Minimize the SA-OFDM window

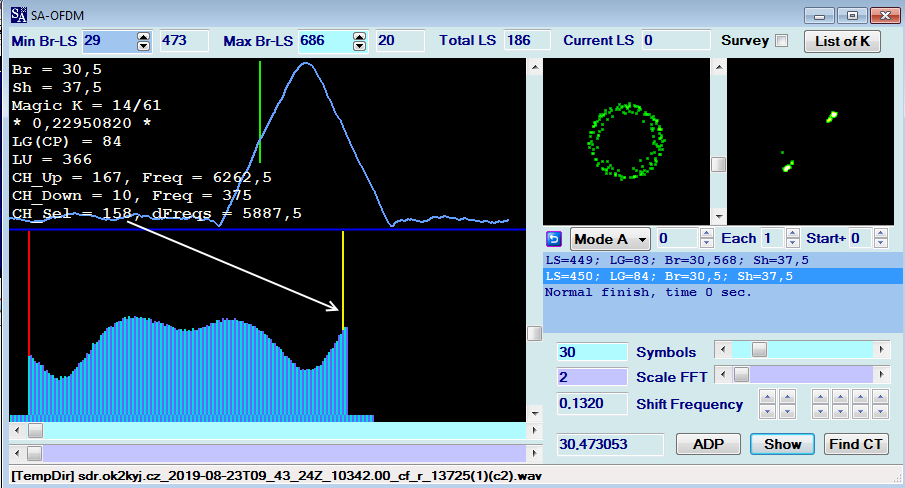pyautogui.click(x=819, y=15)
